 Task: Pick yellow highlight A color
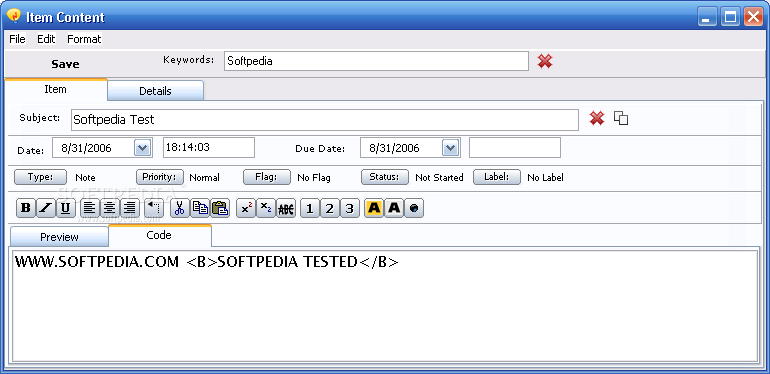(374, 208)
